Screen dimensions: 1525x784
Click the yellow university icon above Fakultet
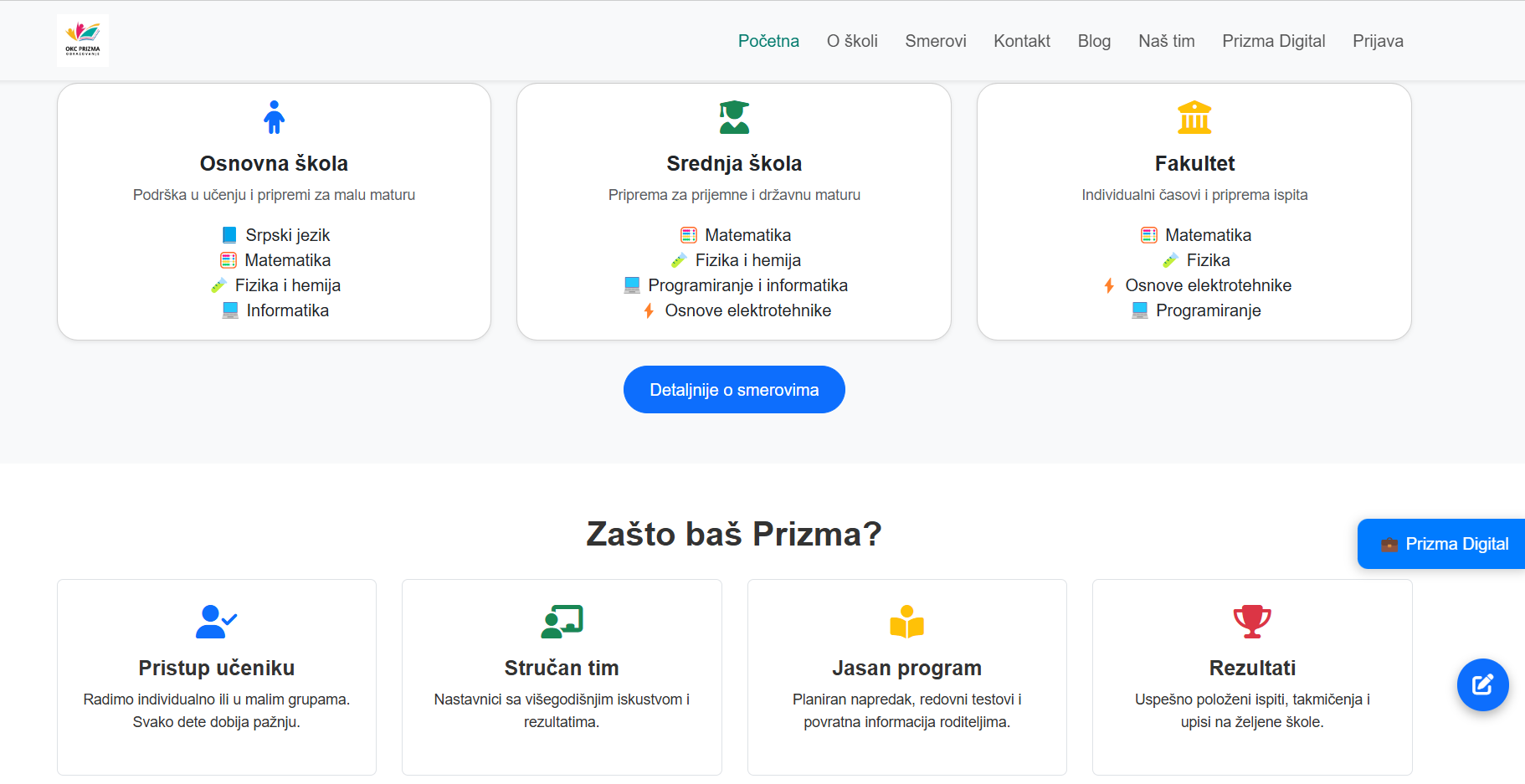[1195, 117]
